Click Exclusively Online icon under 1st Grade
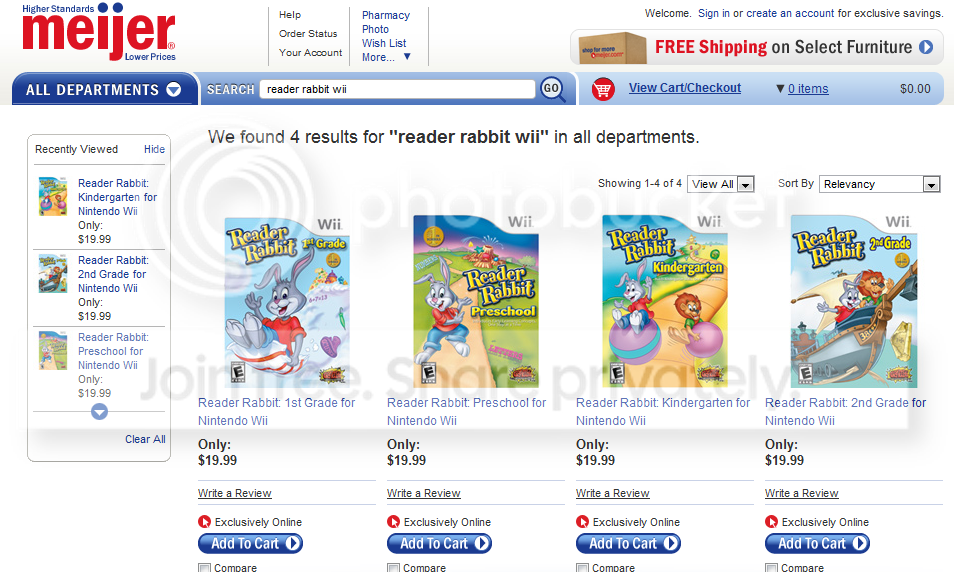The width and height of the screenshot is (954, 572). pyautogui.click(x=204, y=521)
